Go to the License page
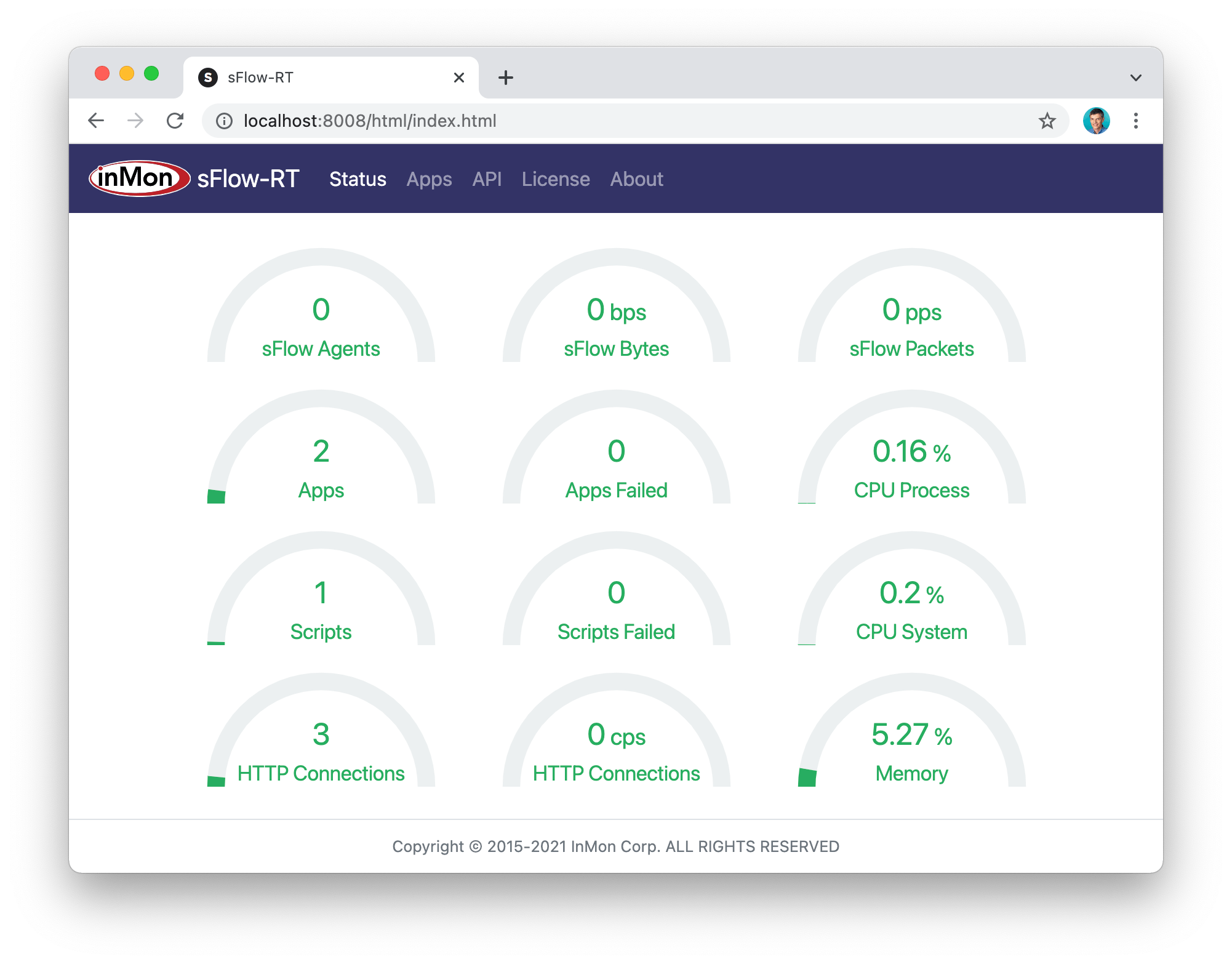The image size is (1232, 964). pyautogui.click(x=556, y=179)
